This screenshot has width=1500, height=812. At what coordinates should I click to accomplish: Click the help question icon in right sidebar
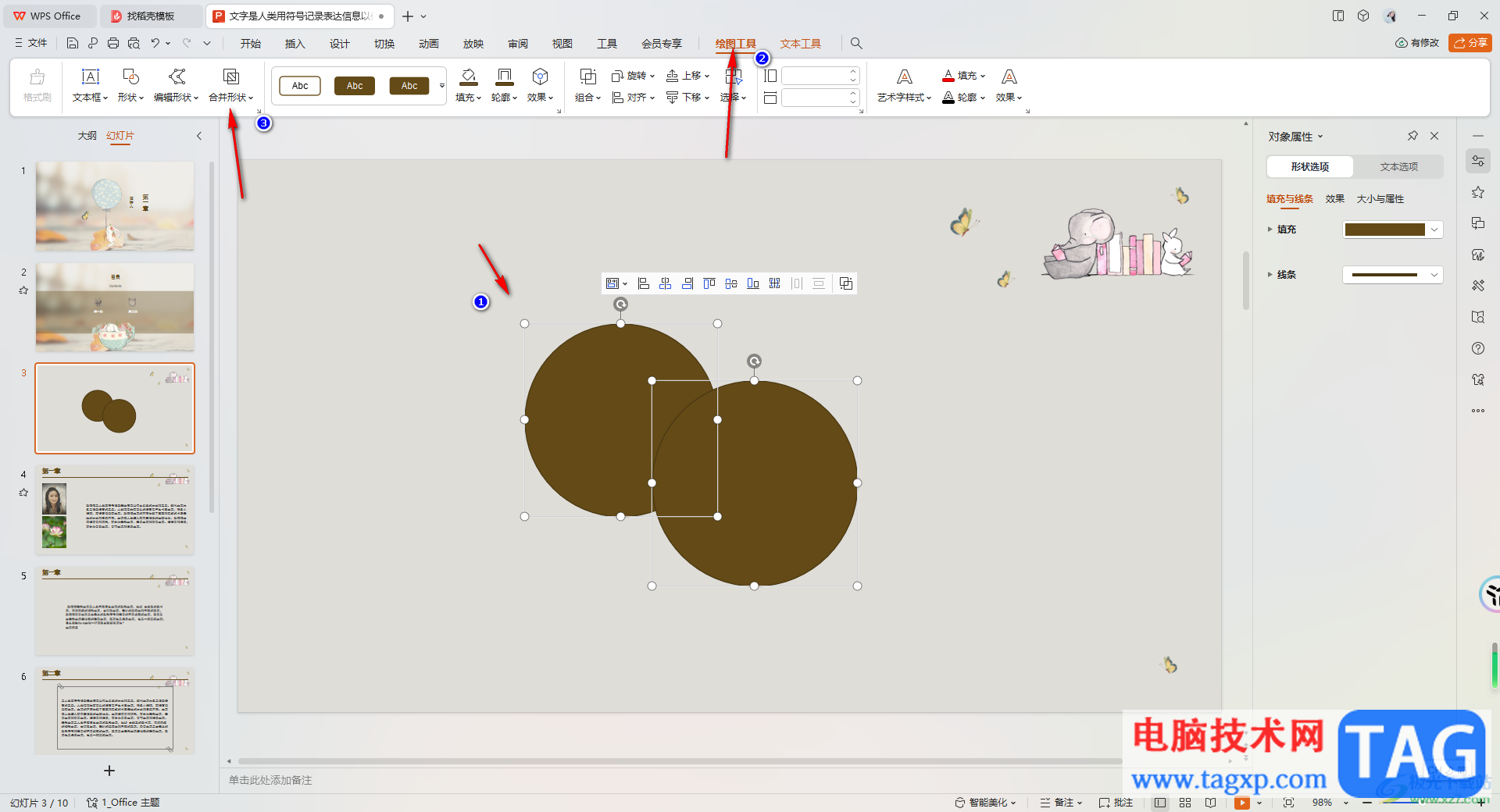tap(1477, 348)
